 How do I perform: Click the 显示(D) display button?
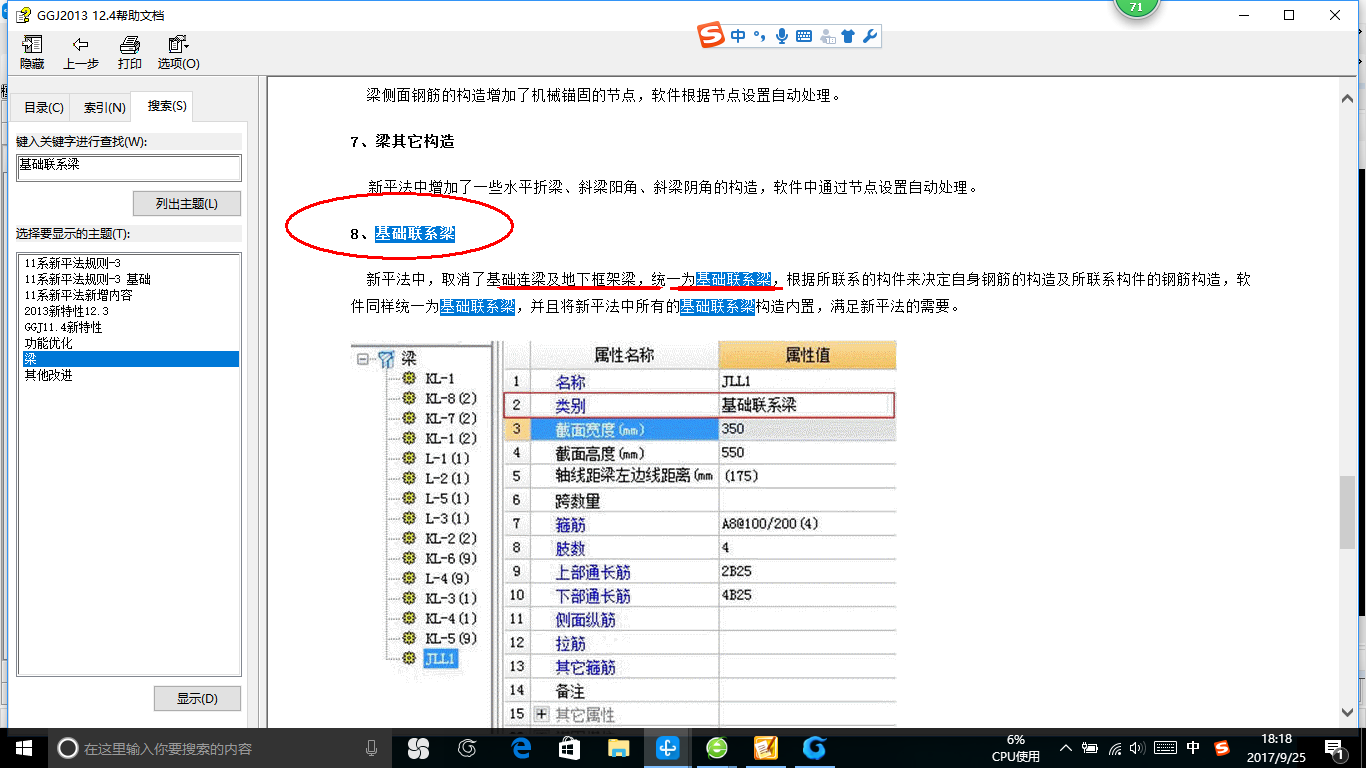point(197,698)
